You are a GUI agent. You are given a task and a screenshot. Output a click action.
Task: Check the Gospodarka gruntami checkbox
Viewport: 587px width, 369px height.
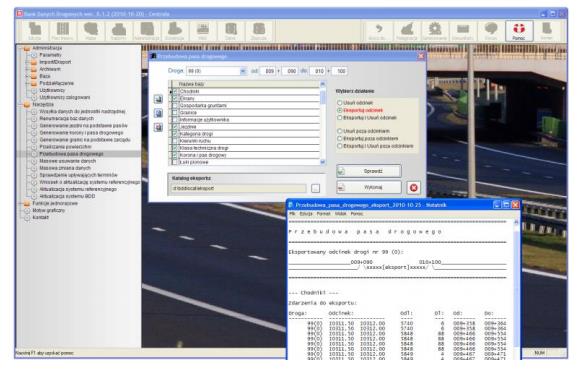coord(174,106)
